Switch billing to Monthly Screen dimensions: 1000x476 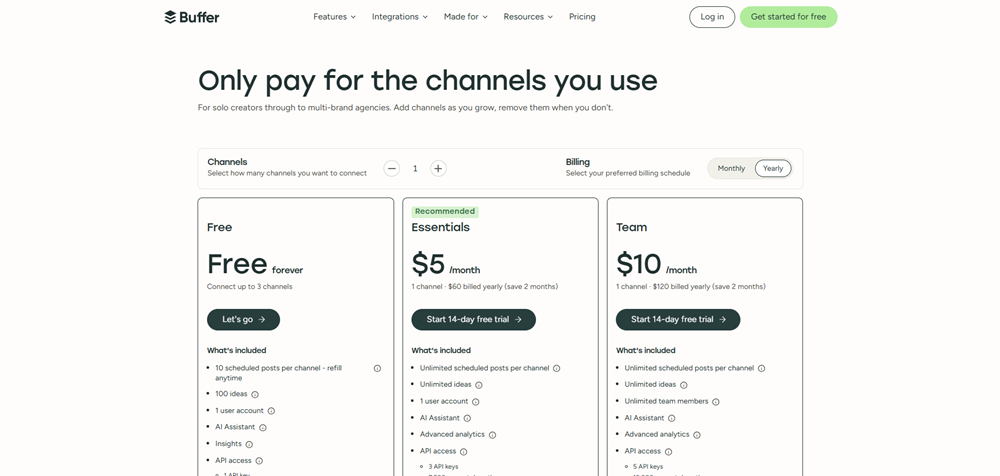[x=731, y=168]
